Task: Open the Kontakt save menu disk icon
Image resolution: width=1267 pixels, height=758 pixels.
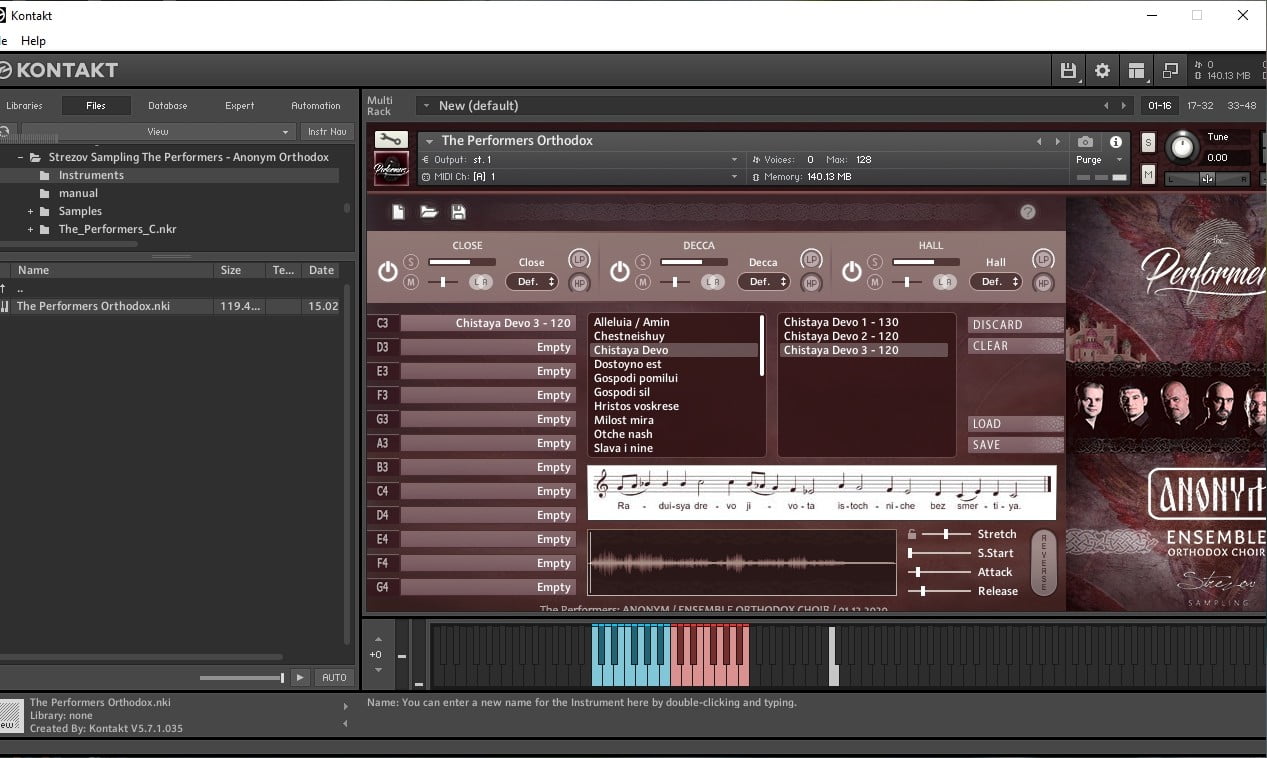Action: pos(1068,71)
